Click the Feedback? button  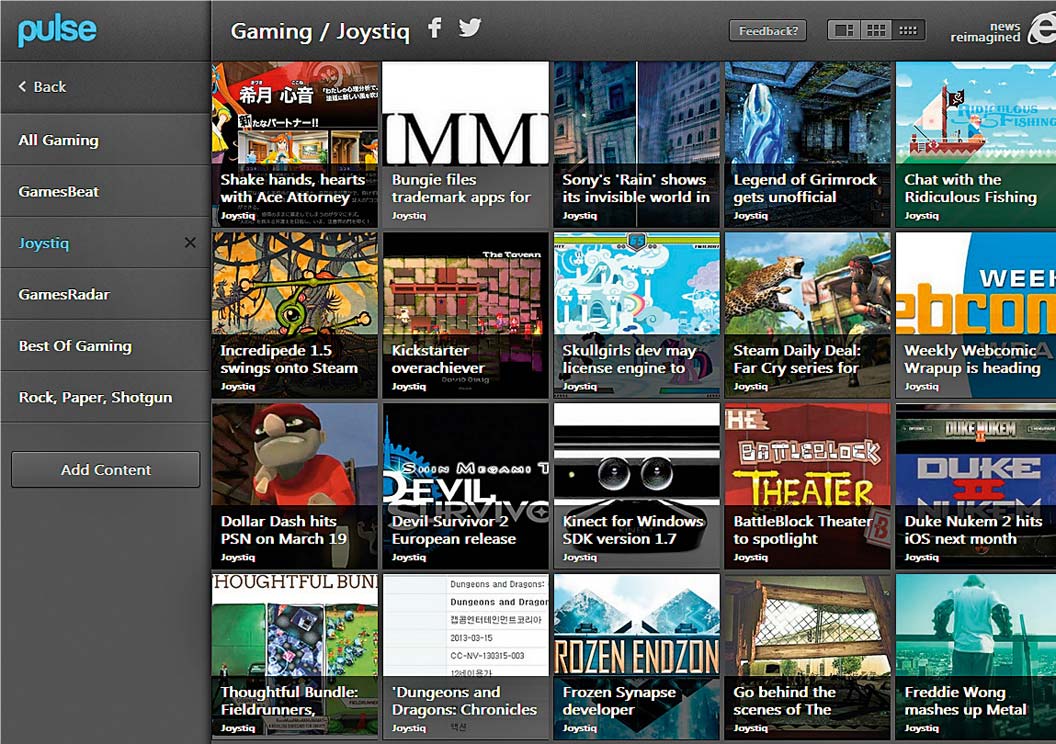point(768,31)
